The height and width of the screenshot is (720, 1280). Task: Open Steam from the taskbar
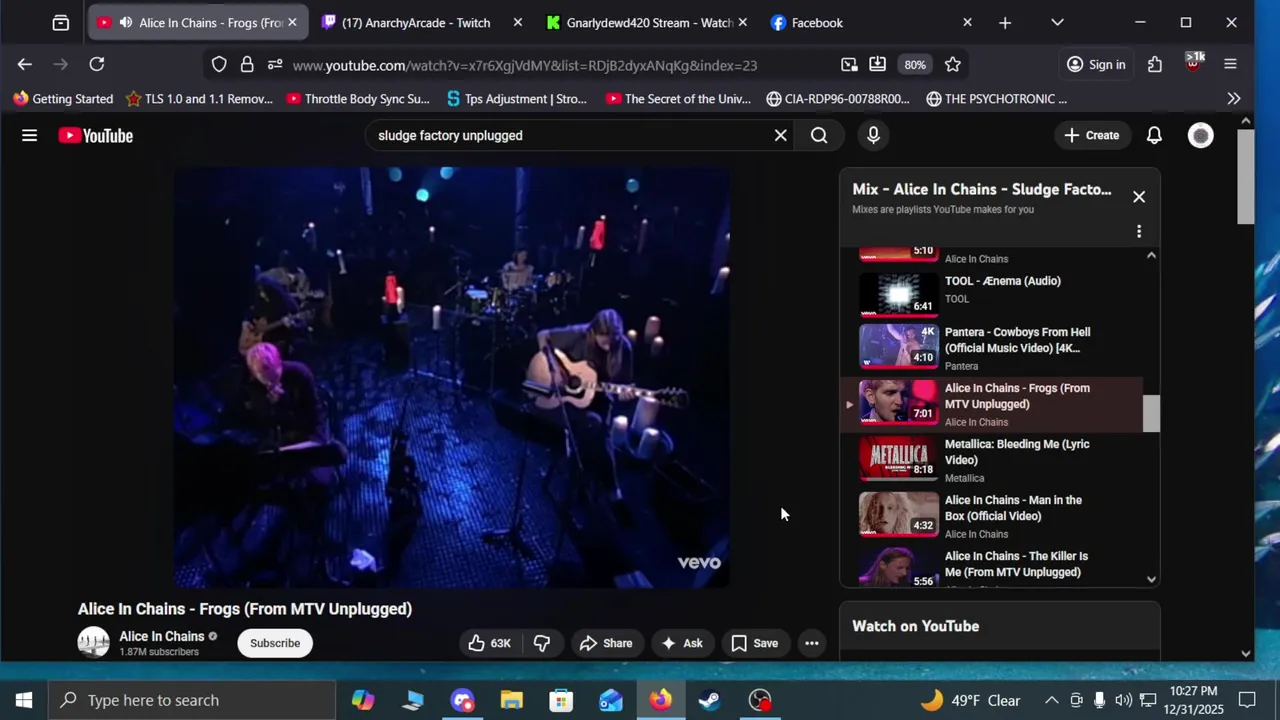[x=710, y=700]
